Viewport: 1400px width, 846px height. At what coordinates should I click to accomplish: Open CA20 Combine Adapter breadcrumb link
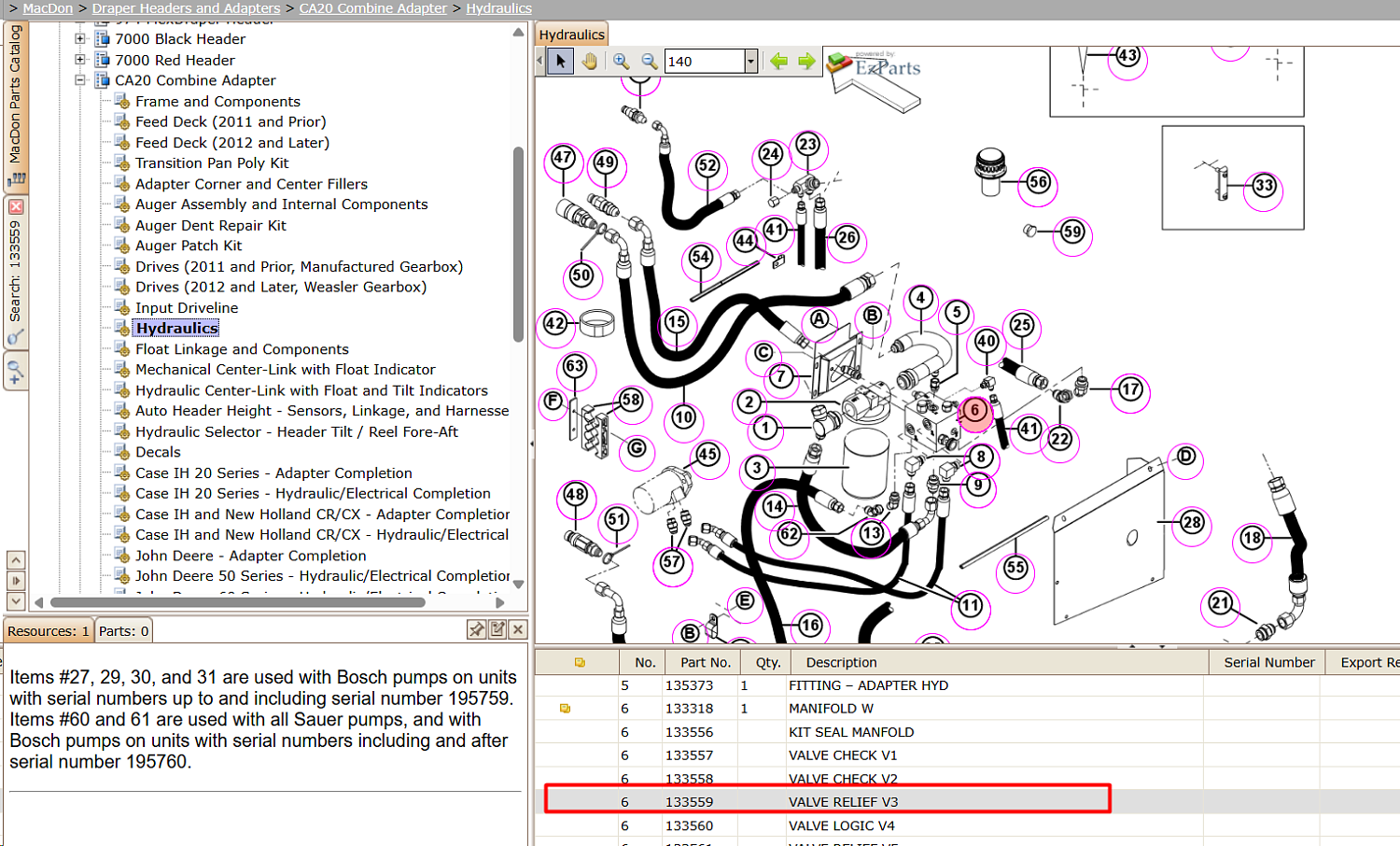click(373, 8)
